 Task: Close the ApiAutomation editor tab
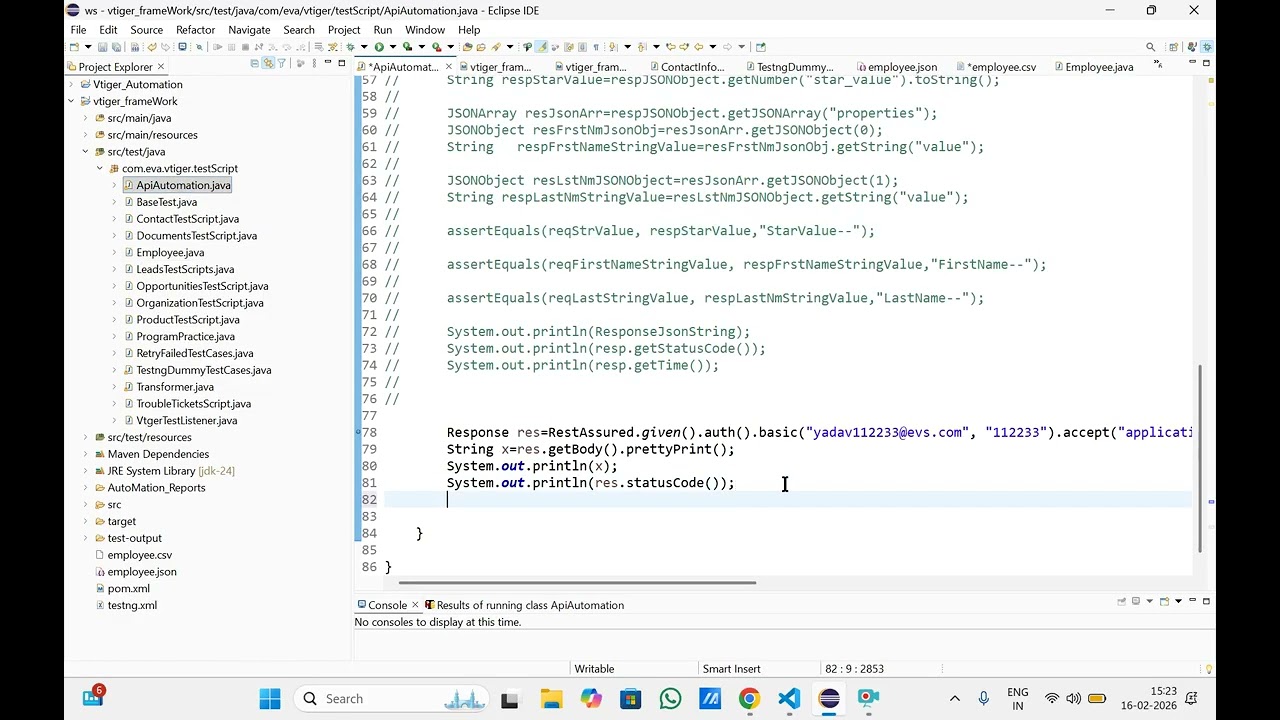click(447, 67)
